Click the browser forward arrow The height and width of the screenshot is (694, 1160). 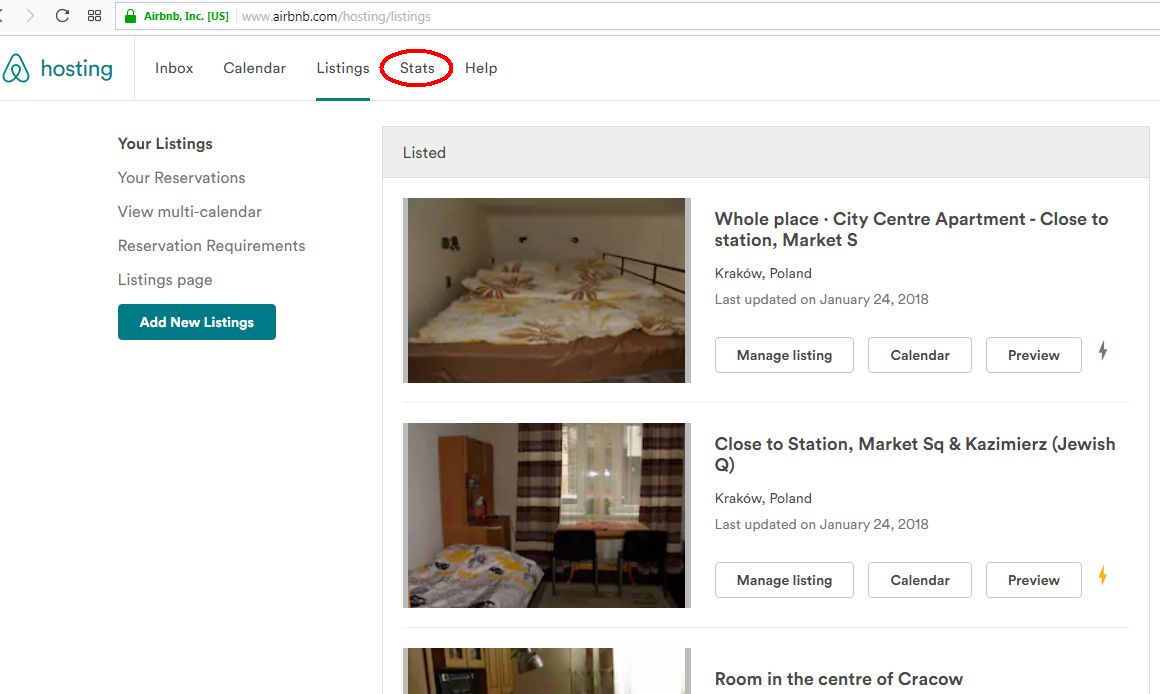point(32,15)
